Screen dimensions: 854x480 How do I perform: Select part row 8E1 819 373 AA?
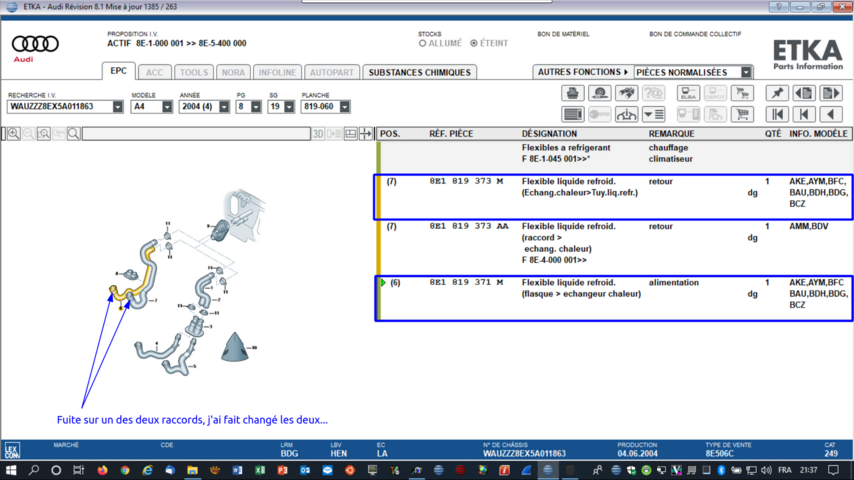tap(613, 248)
